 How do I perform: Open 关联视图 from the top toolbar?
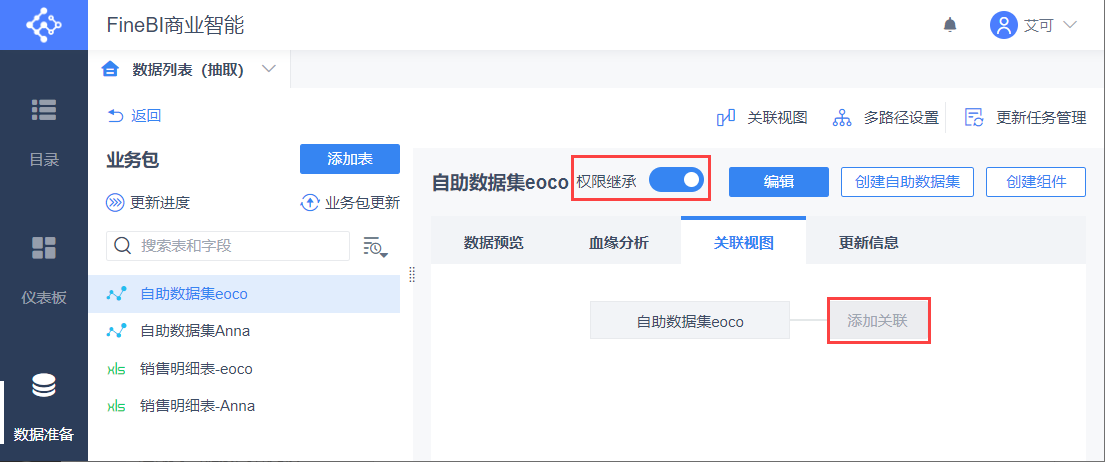click(762, 118)
